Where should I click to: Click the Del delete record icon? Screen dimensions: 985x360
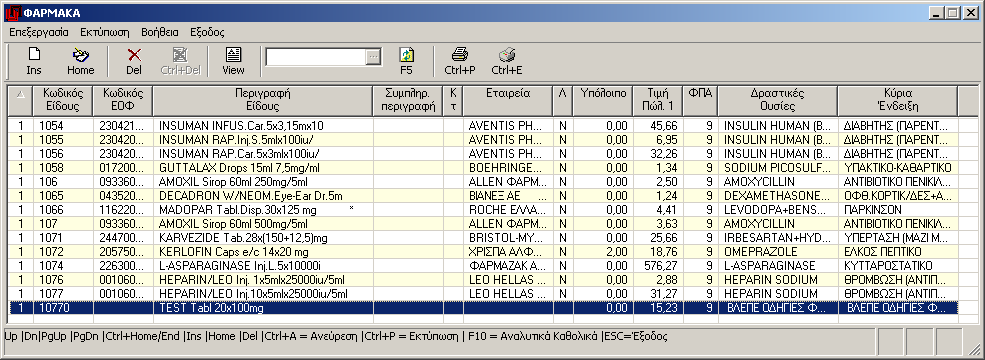click(134, 62)
